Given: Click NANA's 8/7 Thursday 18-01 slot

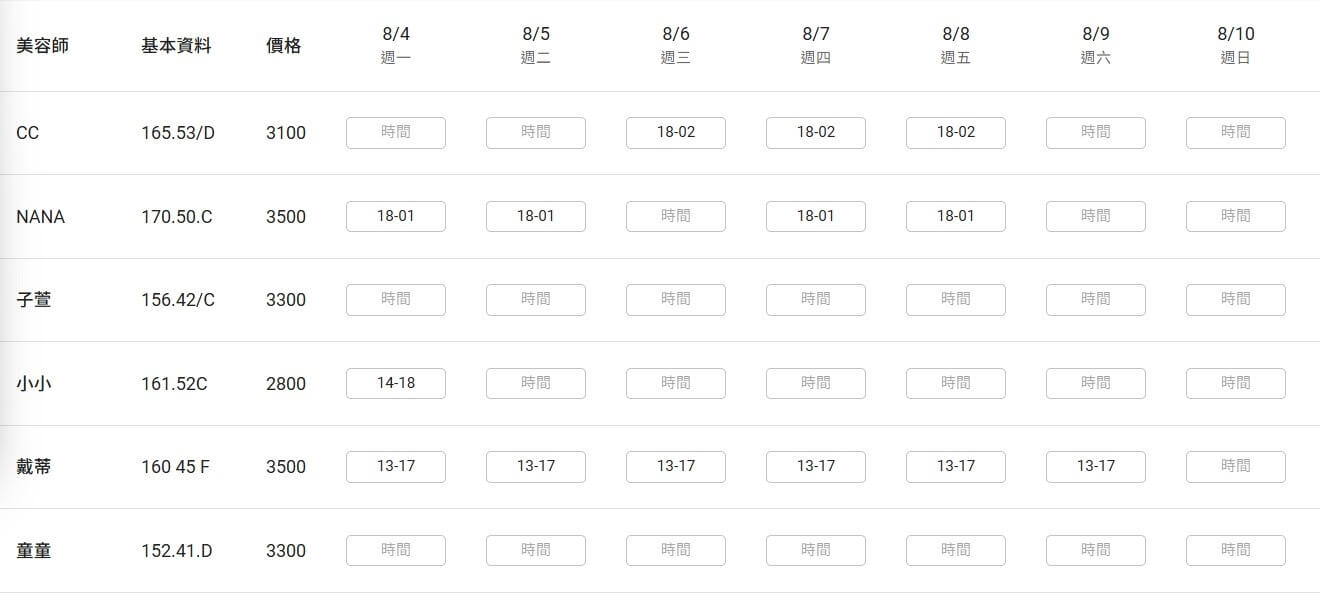Looking at the screenshot, I should pyautogui.click(x=816, y=216).
